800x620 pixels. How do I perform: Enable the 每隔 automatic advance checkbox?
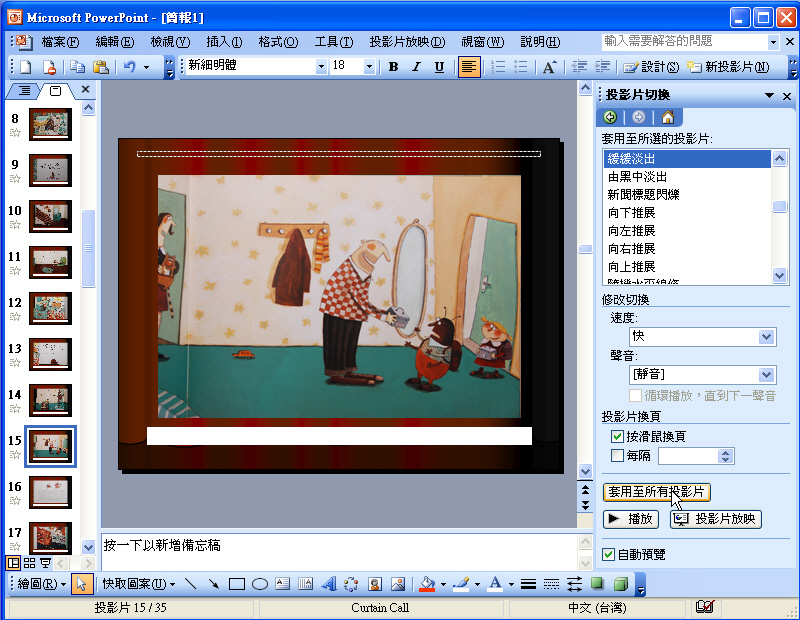coord(617,455)
